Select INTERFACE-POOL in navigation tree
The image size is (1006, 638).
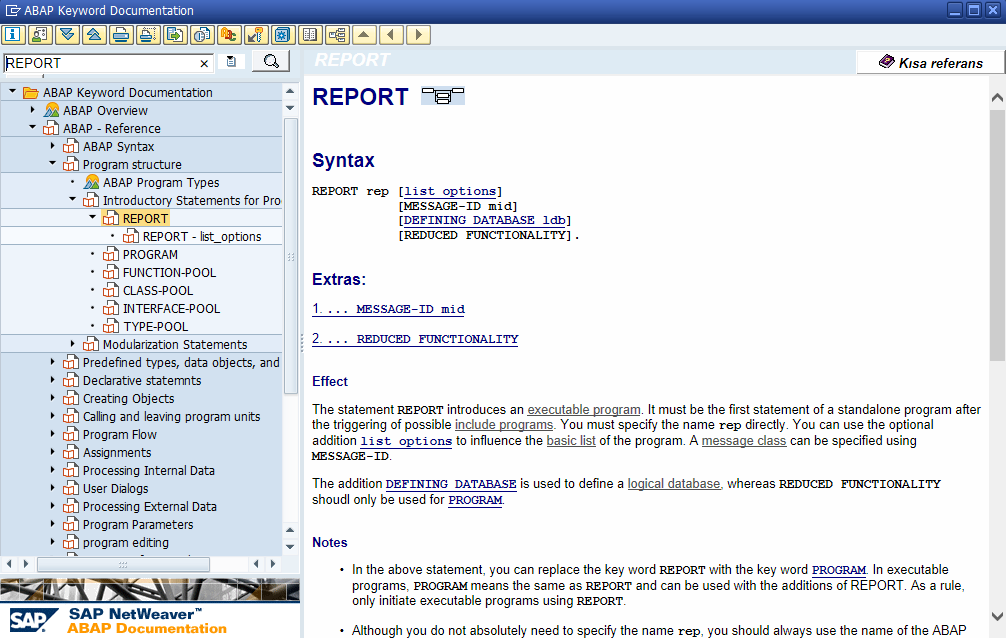[x=171, y=308]
